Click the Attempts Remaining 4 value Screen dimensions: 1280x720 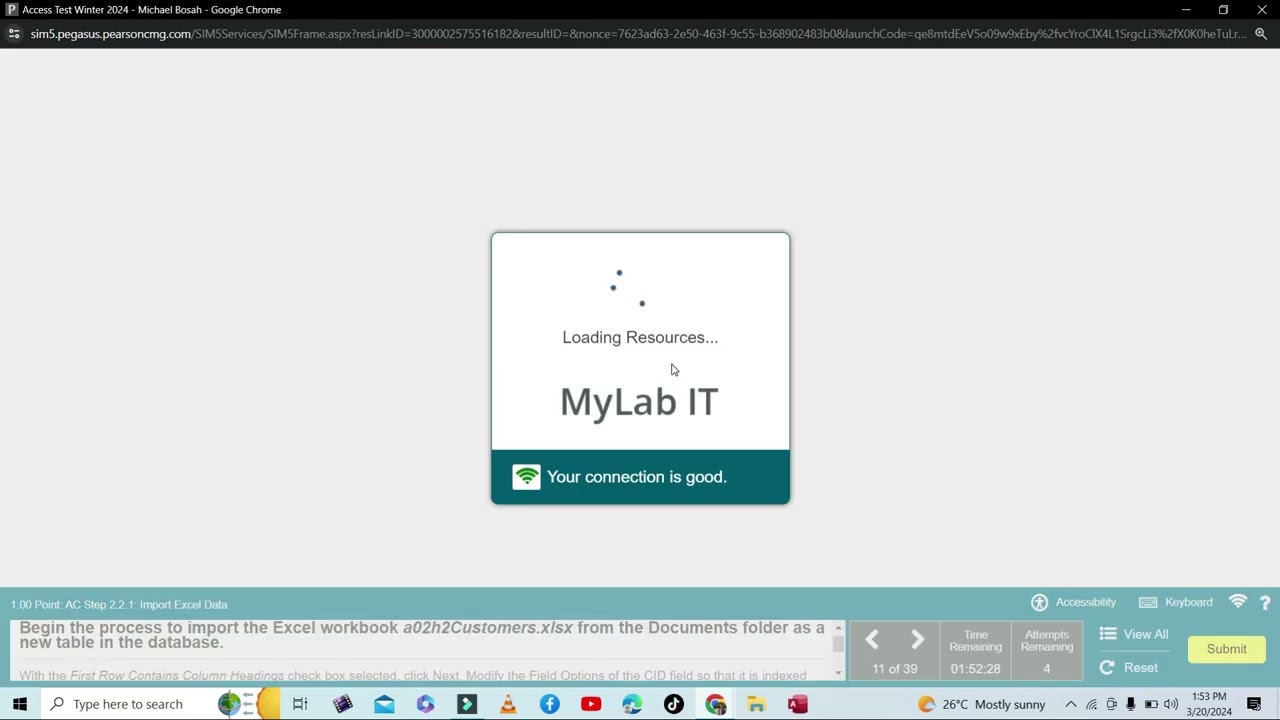[x=1047, y=669]
